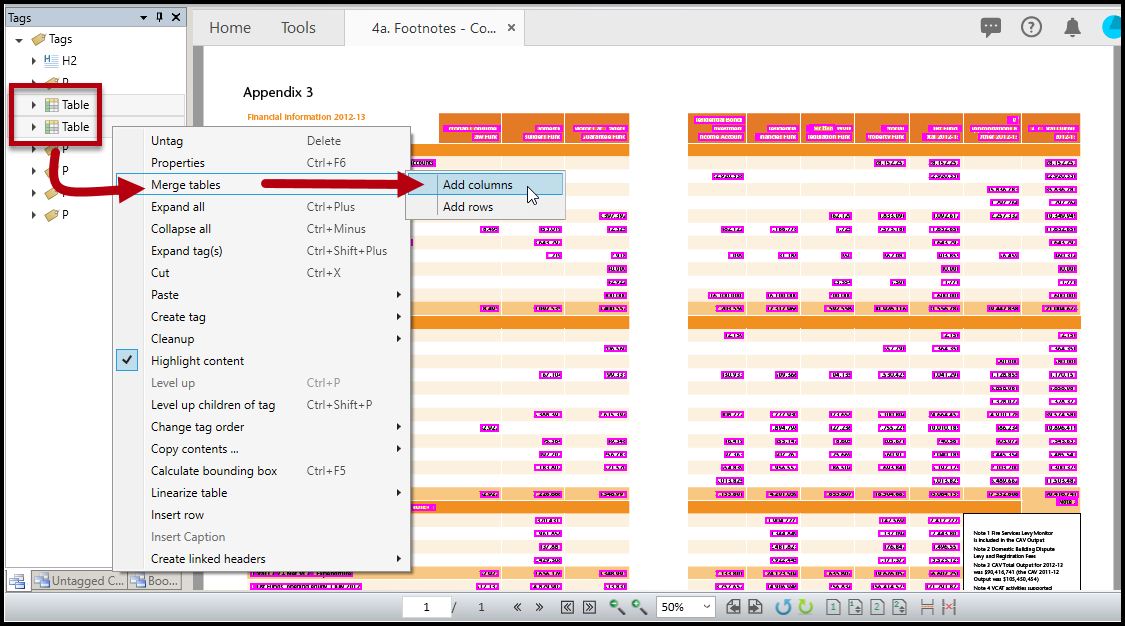1125x626 pixels.
Task: Click the boxed next view arrow icon
Action: pyautogui.click(x=589, y=607)
